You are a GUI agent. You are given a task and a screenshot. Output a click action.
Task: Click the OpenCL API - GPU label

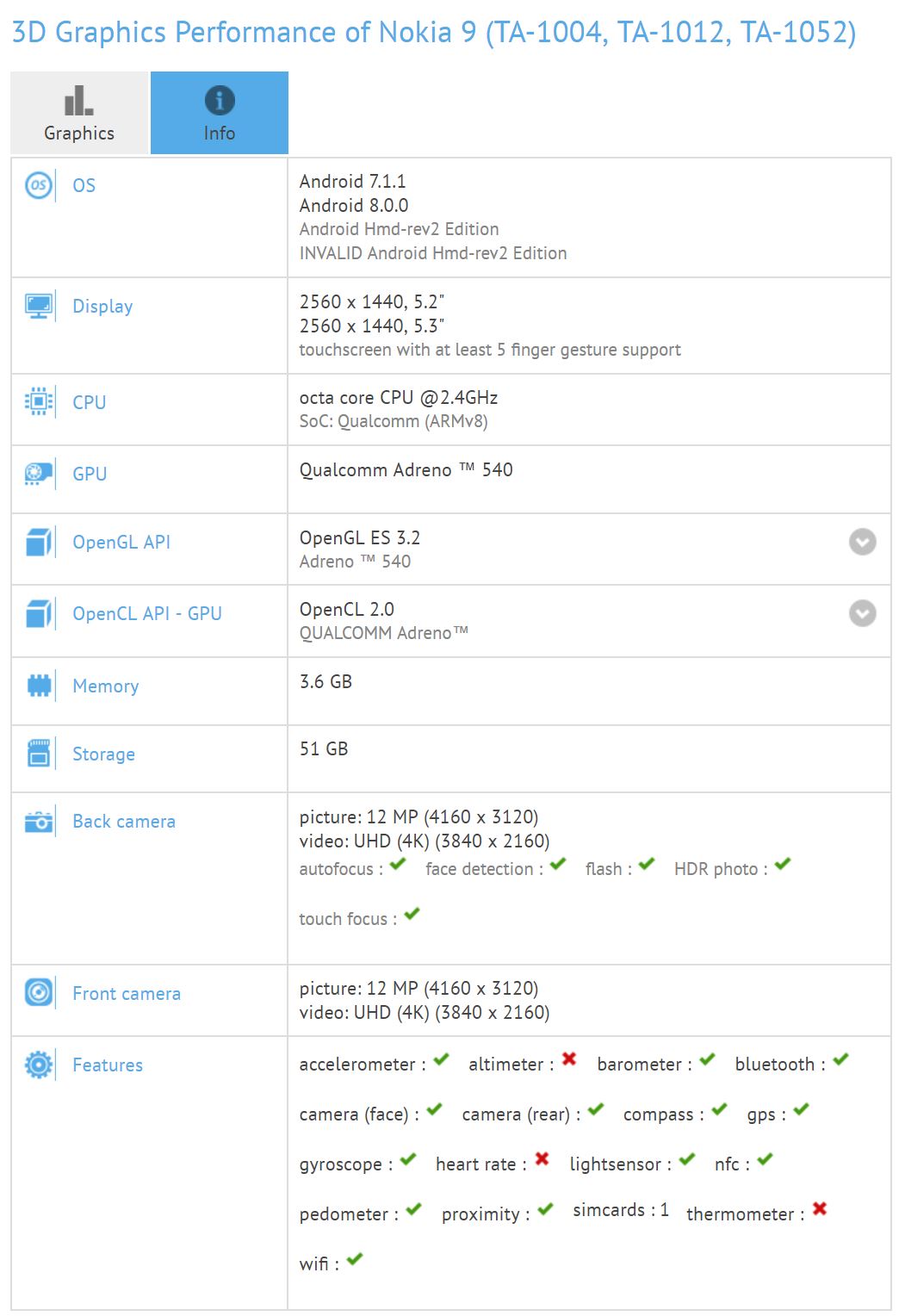click(147, 613)
